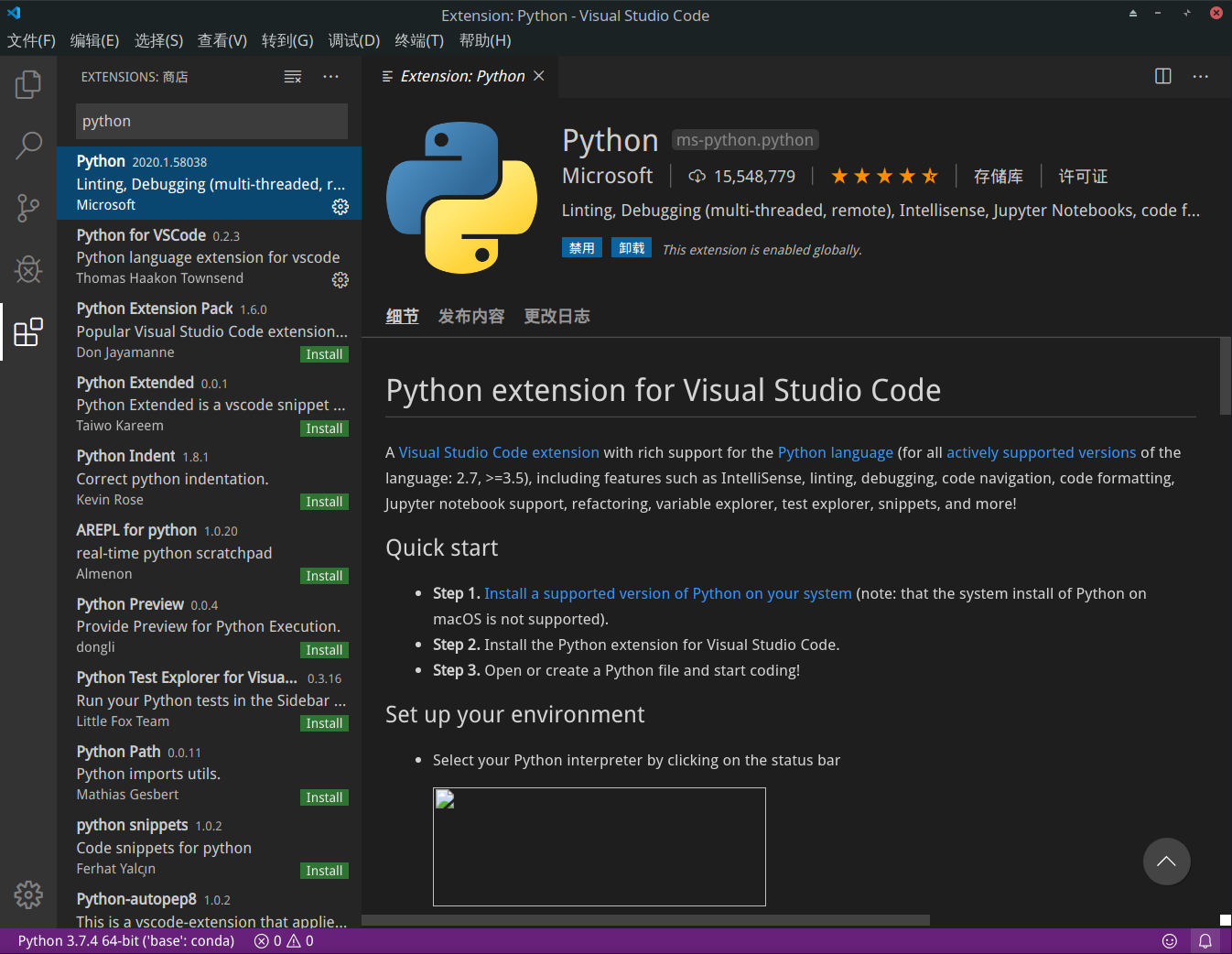Close the Extension: Python tab
The width and height of the screenshot is (1232, 954).
pyautogui.click(x=539, y=76)
